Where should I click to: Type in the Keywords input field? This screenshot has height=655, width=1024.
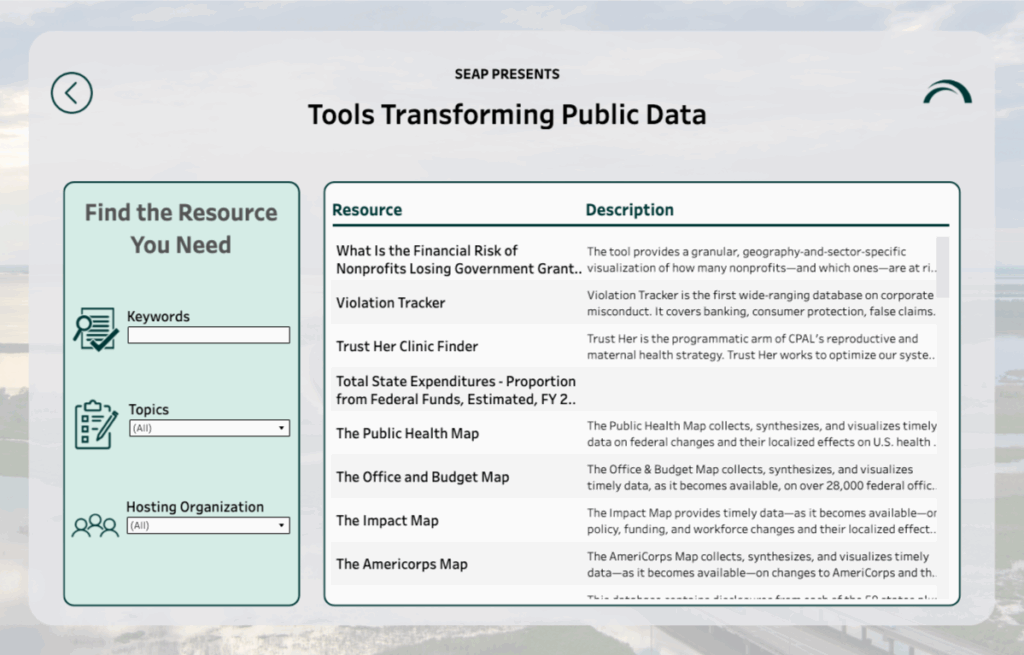pyautogui.click(x=208, y=336)
